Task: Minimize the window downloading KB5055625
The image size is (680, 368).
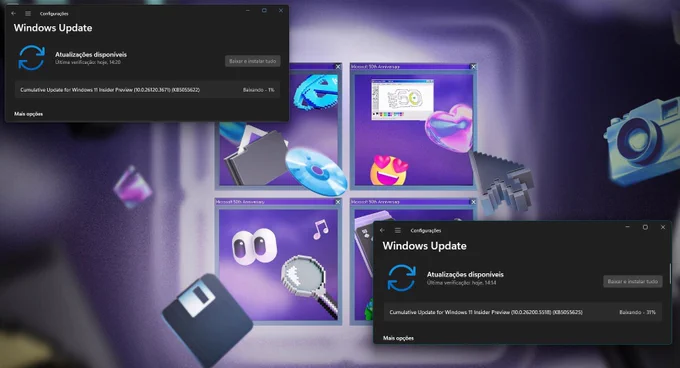Action: [628, 227]
